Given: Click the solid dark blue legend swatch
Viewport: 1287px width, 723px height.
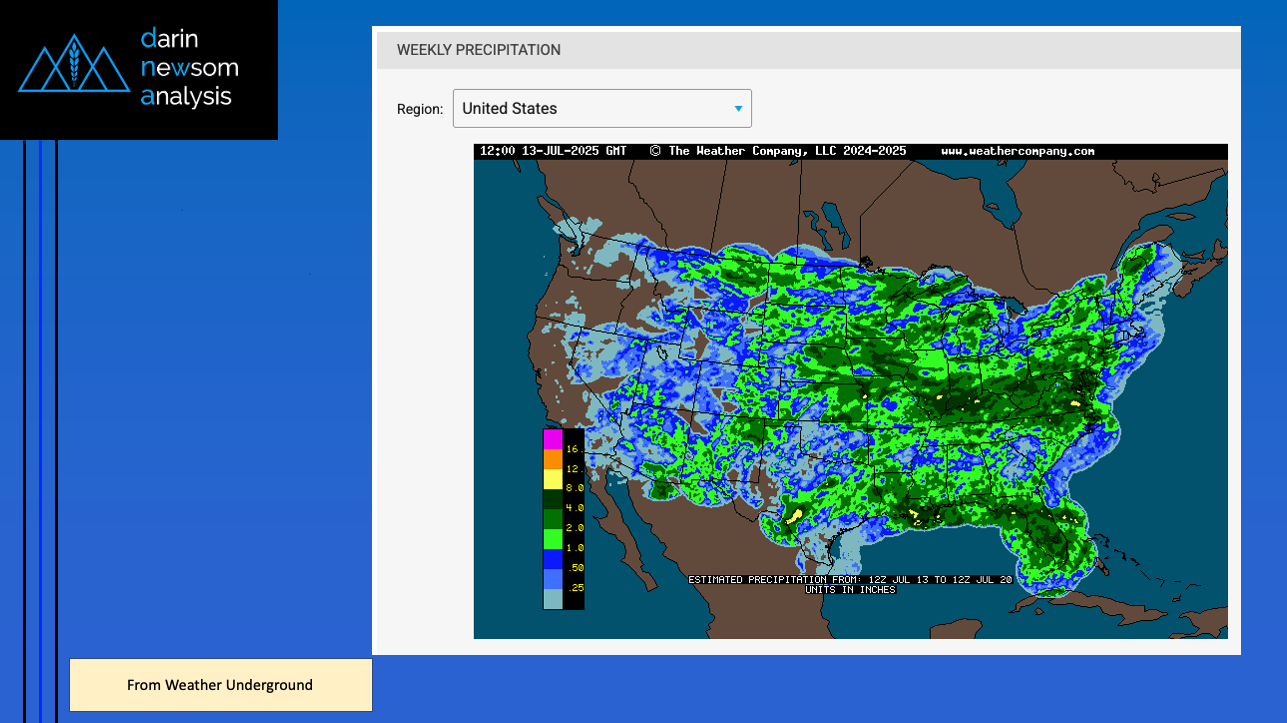Looking at the screenshot, I should 553,559.
